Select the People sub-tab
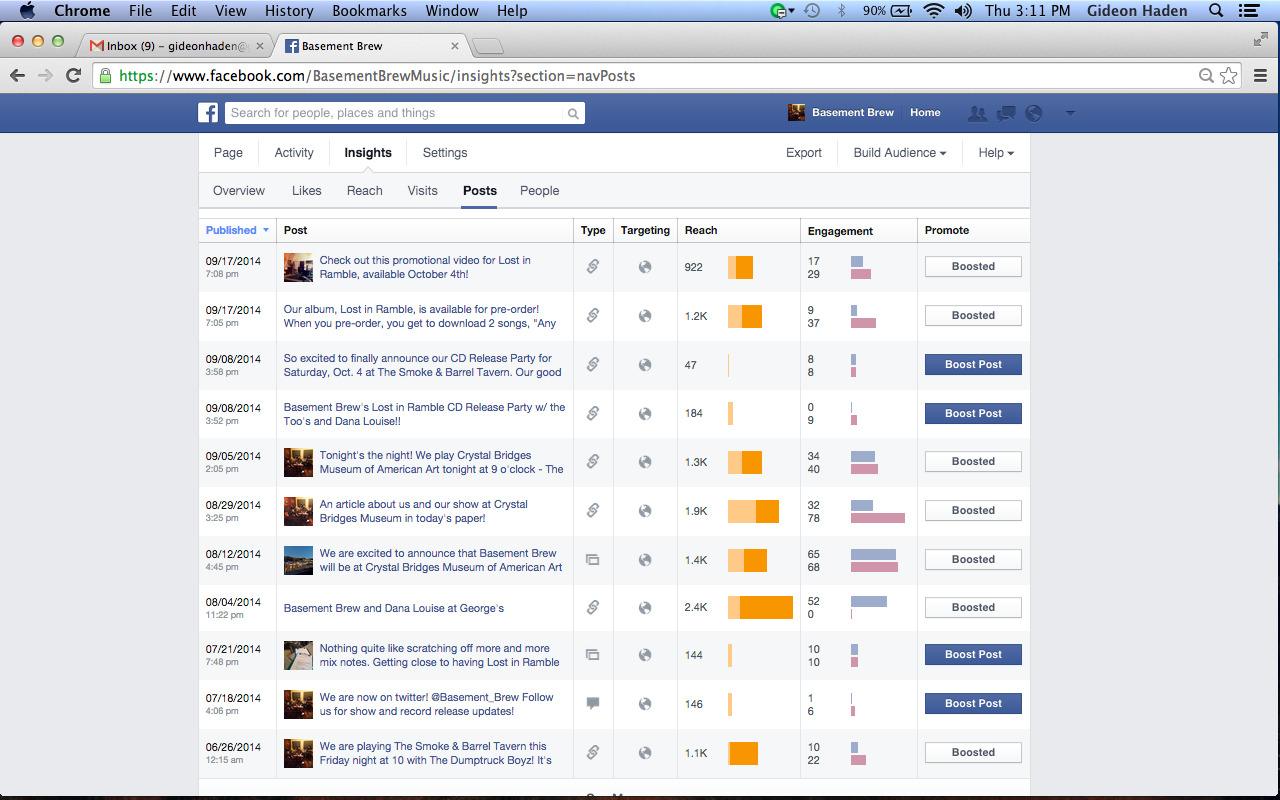The image size is (1280, 800). pos(540,191)
